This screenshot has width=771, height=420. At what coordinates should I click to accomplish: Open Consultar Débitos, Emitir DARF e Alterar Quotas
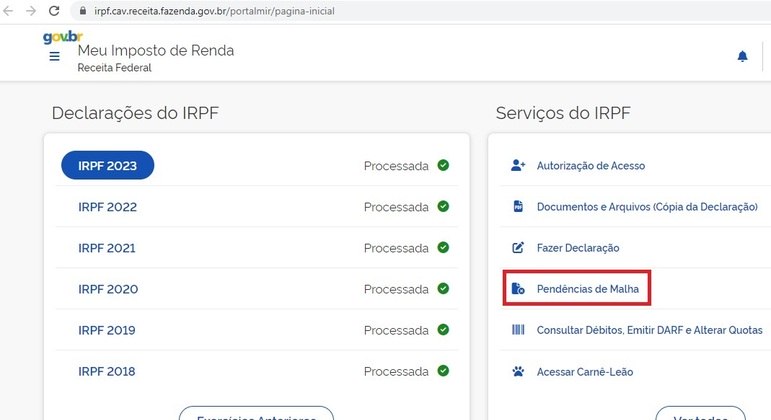(650, 330)
